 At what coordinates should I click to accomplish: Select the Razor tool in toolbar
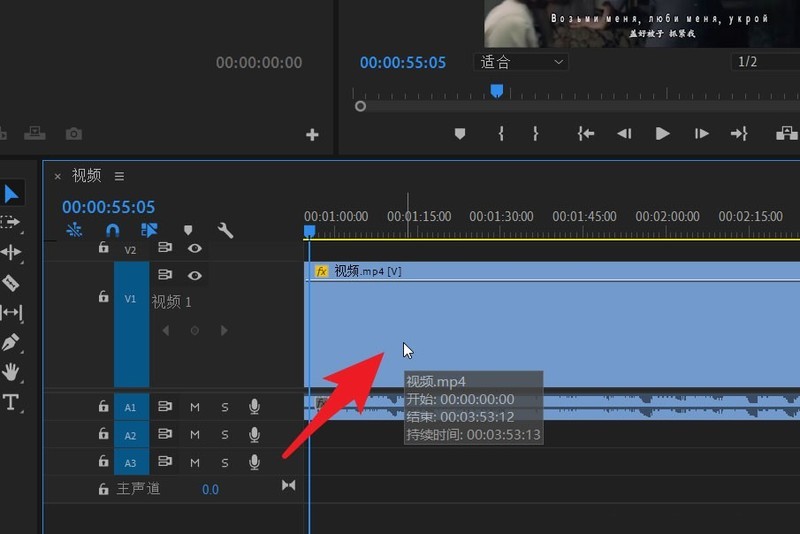click(x=11, y=283)
